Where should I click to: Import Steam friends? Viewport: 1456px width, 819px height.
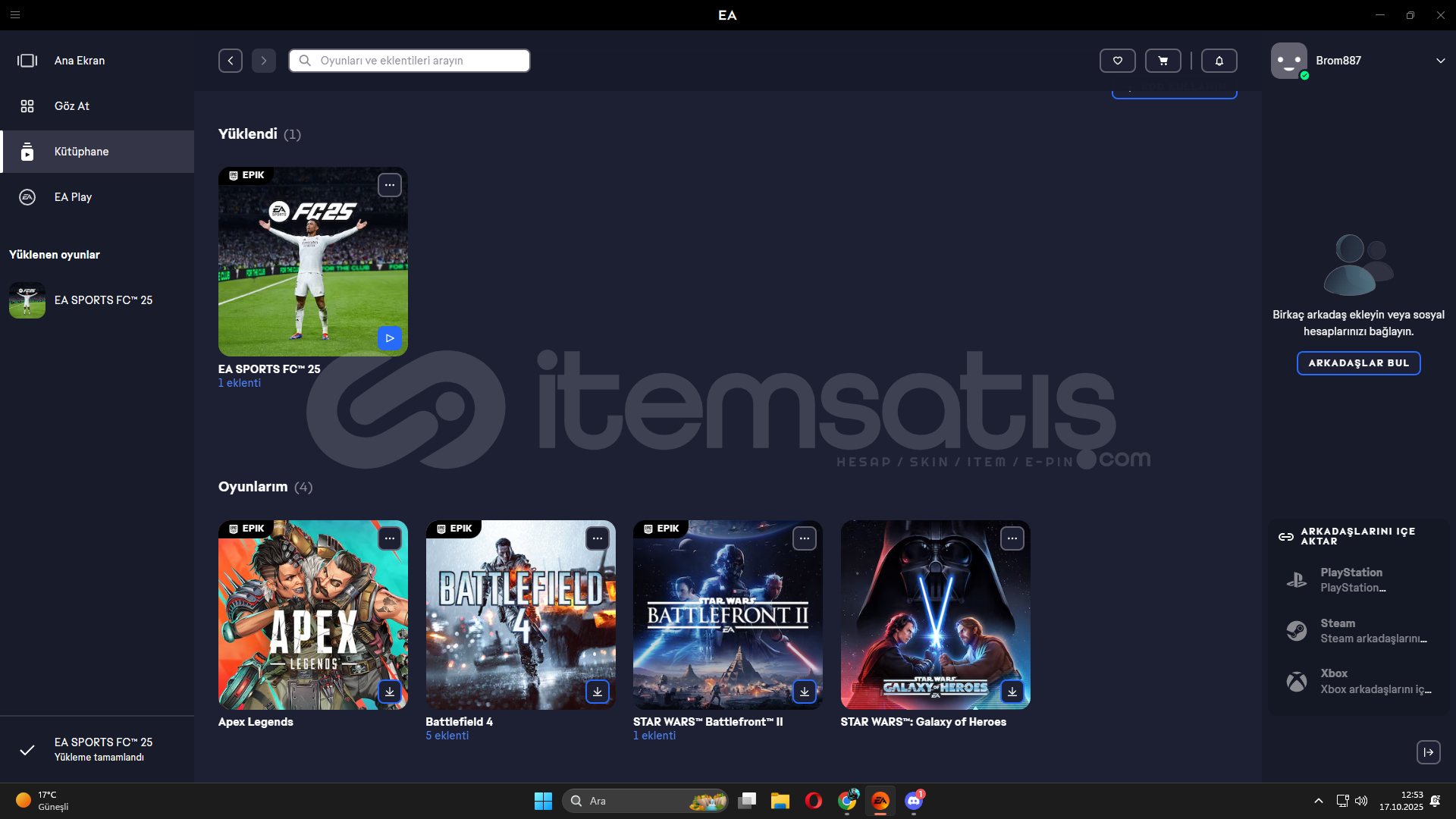pos(1357,631)
